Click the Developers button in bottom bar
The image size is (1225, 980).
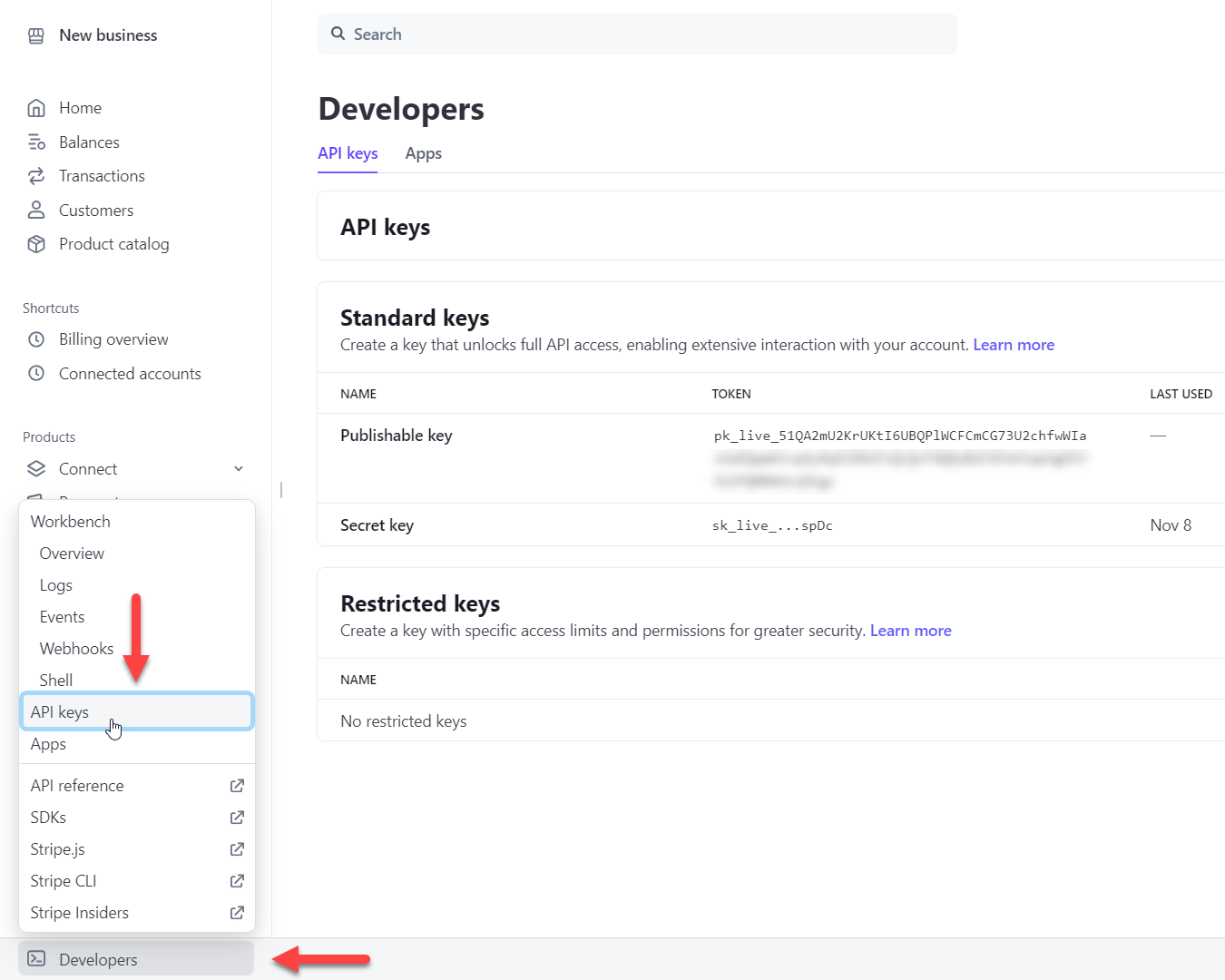click(136, 959)
